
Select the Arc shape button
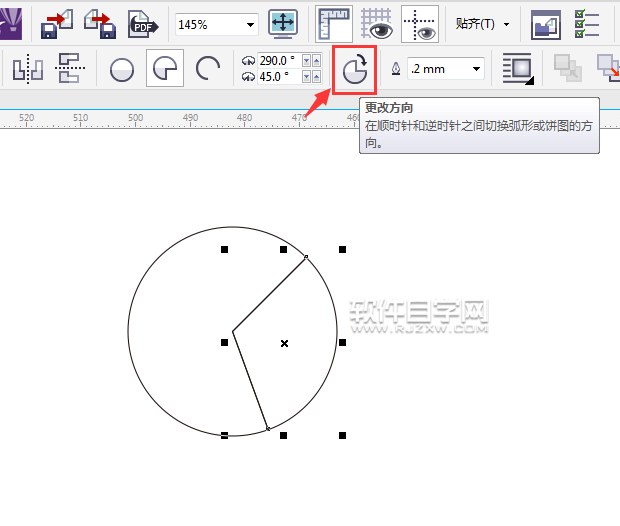207,69
